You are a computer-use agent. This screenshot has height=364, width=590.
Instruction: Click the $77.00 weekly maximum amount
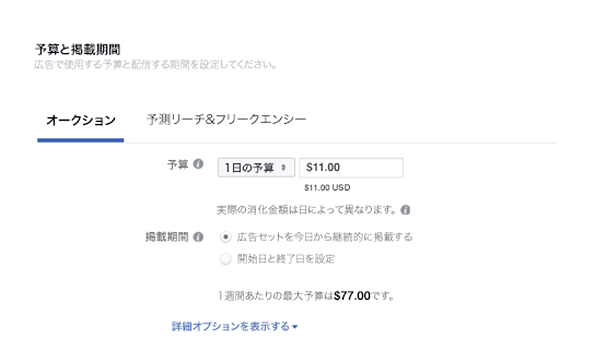tap(352, 296)
